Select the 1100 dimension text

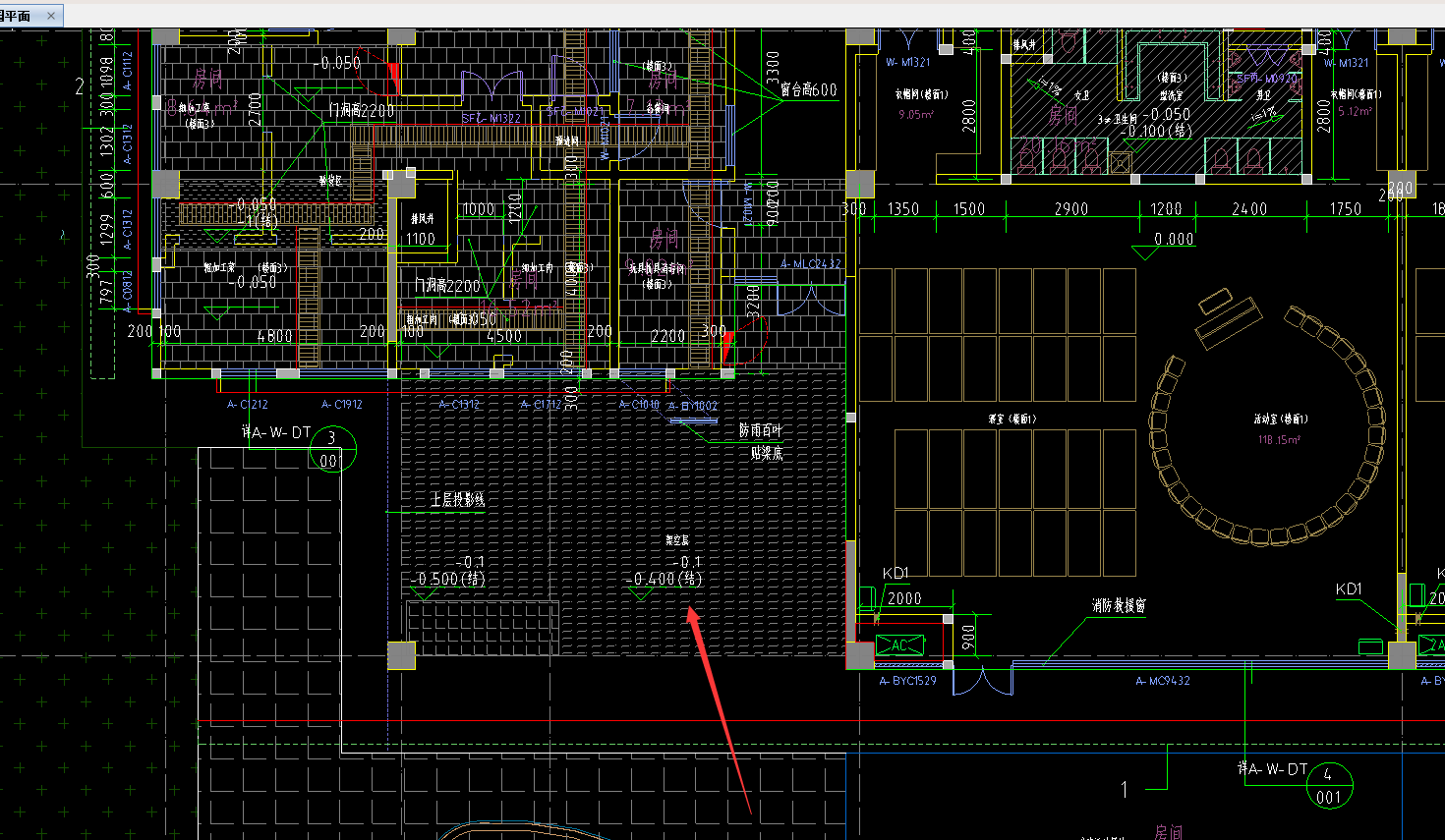point(420,239)
